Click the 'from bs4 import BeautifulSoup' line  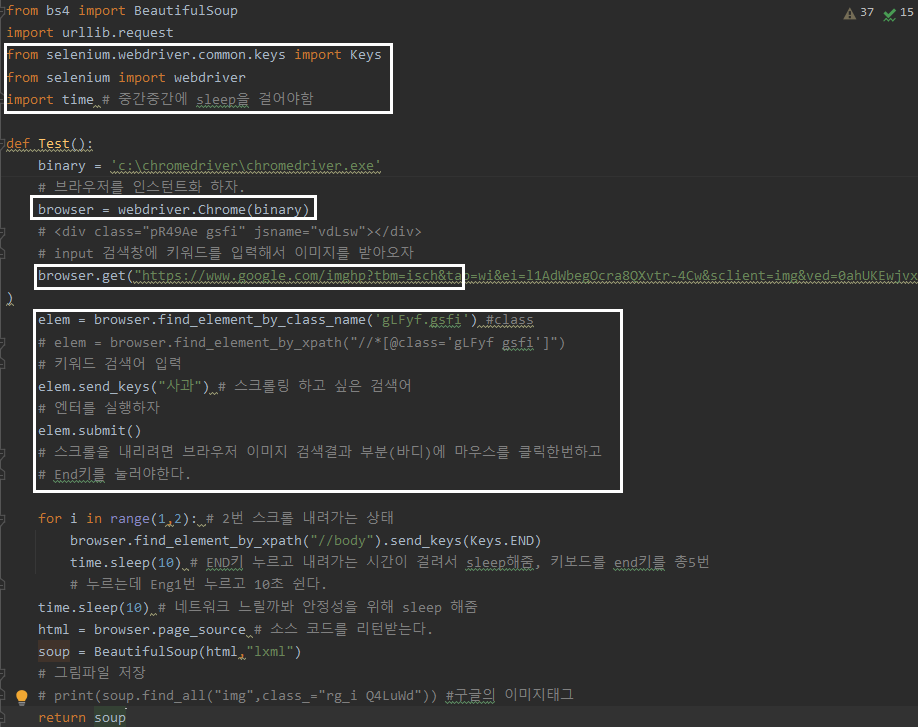coord(122,11)
